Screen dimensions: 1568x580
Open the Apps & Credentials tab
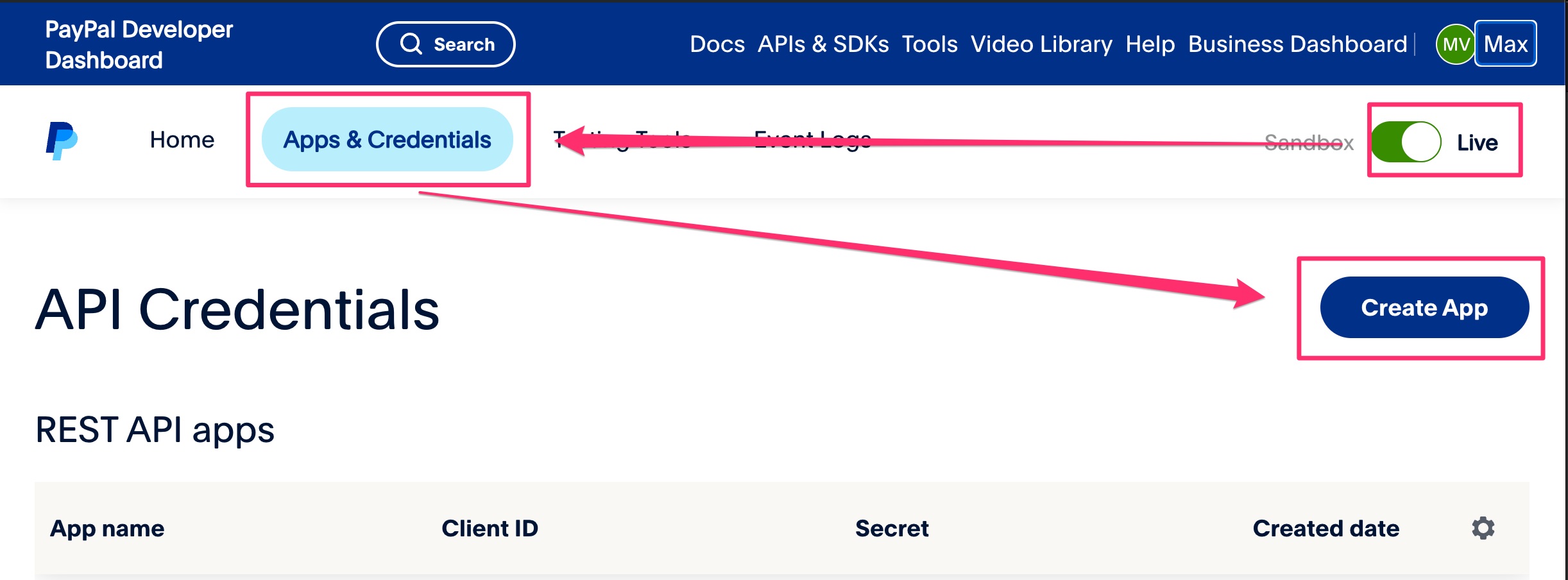[x=387, y=140]
